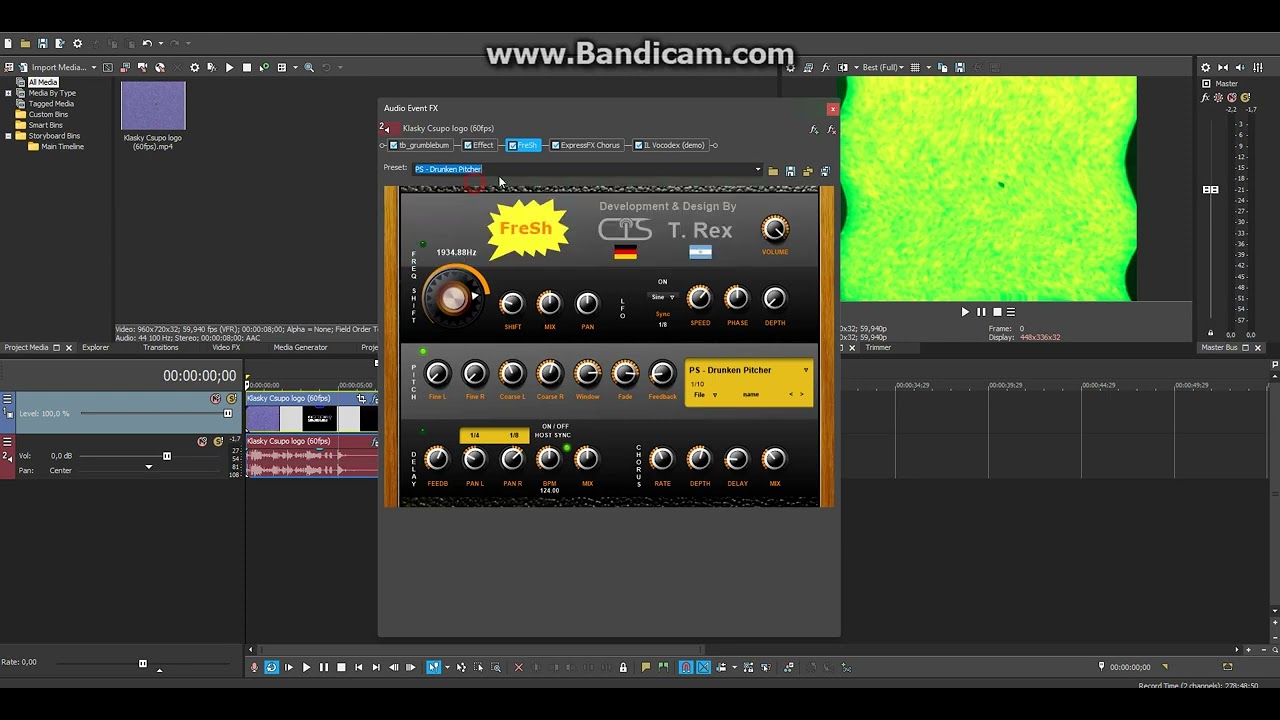The height and width of the screenshot is (720, 1280).
Task: Undo the last action
Action: pos(147,43)
